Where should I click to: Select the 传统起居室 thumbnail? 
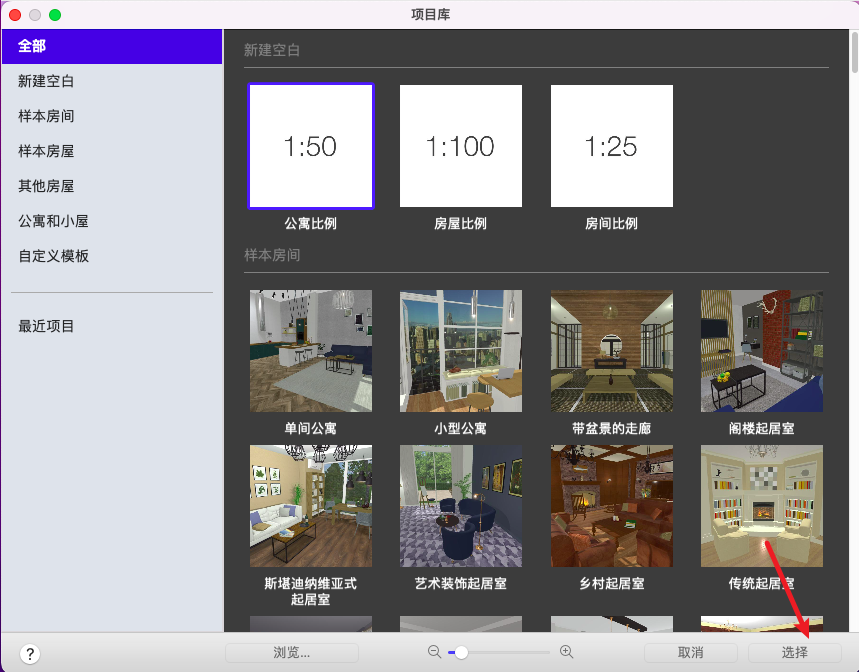point(761,506)
